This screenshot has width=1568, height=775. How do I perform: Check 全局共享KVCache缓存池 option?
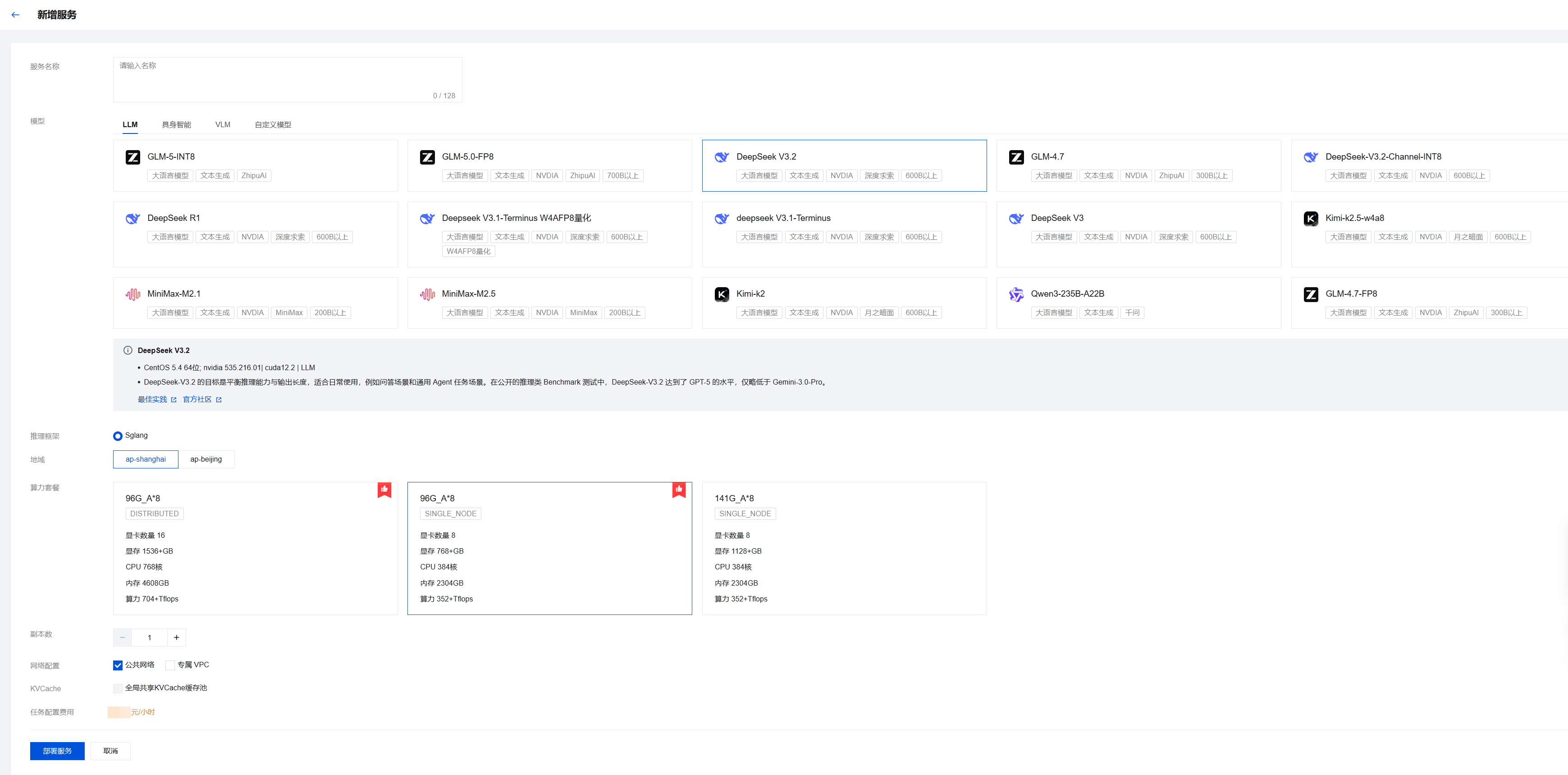pos(118,688)
